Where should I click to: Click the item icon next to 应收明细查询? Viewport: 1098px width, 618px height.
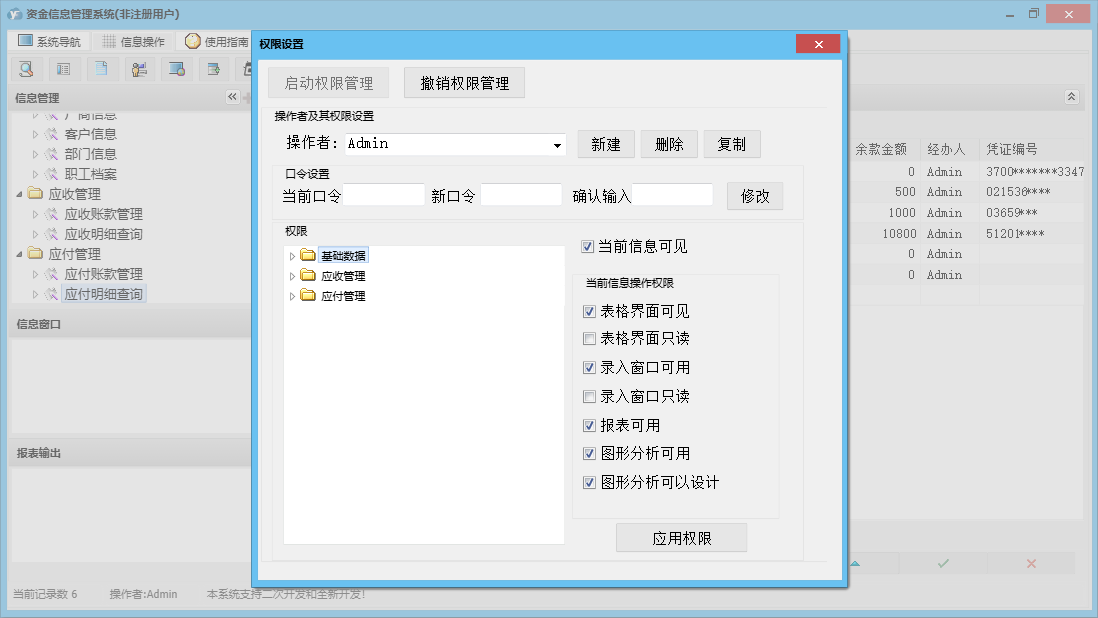tap(51, 234)
